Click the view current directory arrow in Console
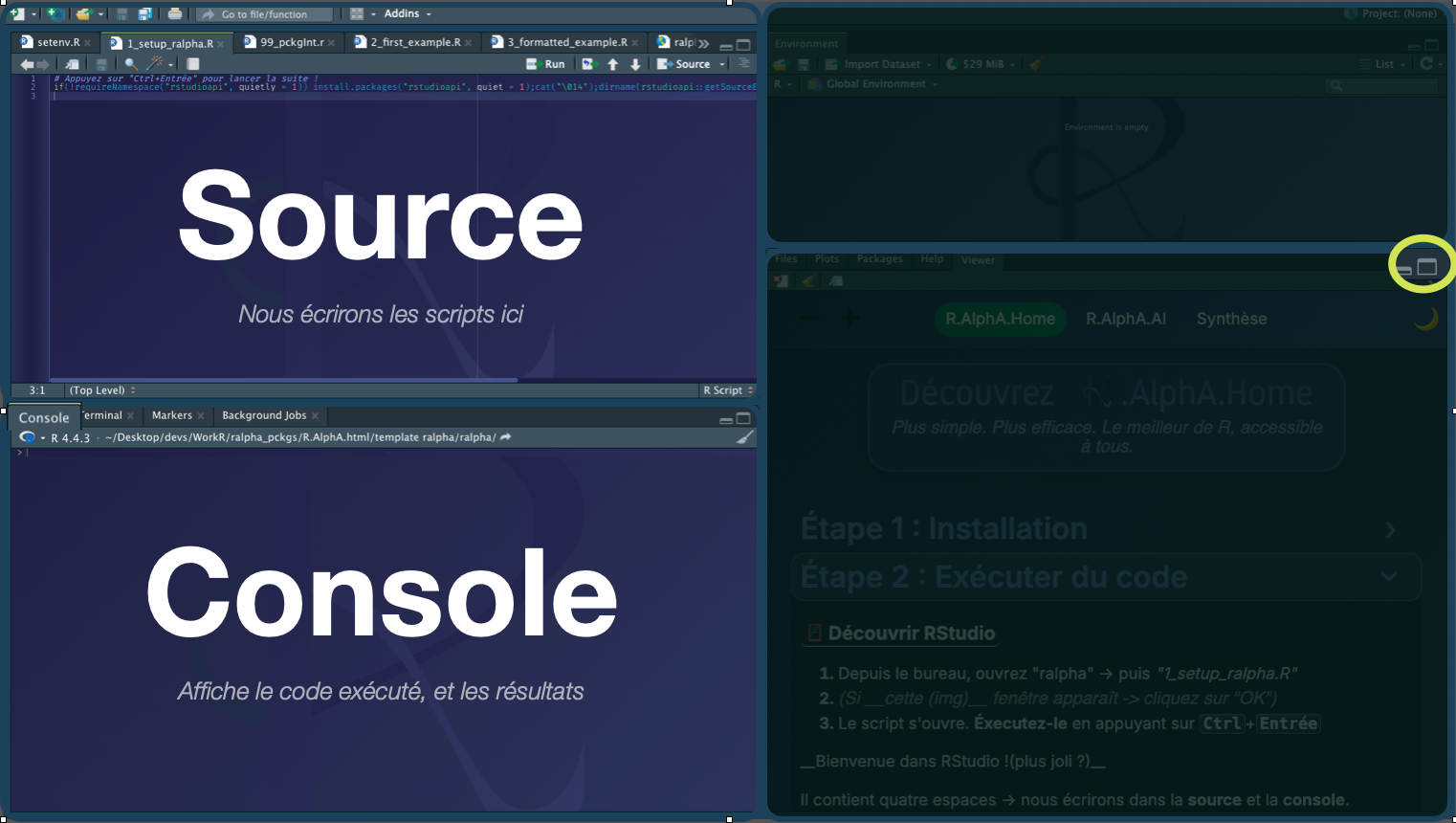The image size is (1456, 823). 505,437
